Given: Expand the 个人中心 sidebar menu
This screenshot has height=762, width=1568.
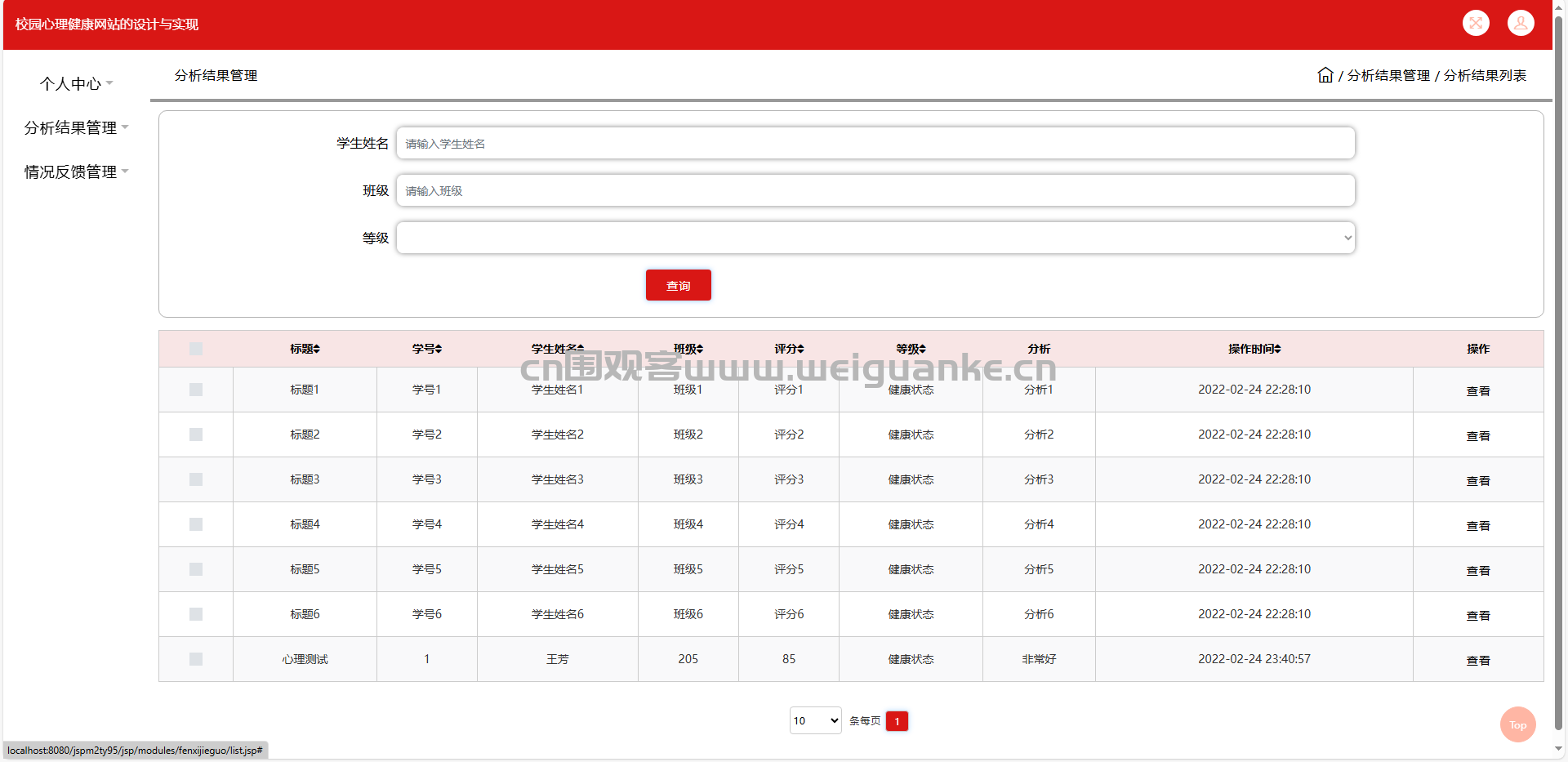Looking at the screenshot, I should (x=76, y=83).
